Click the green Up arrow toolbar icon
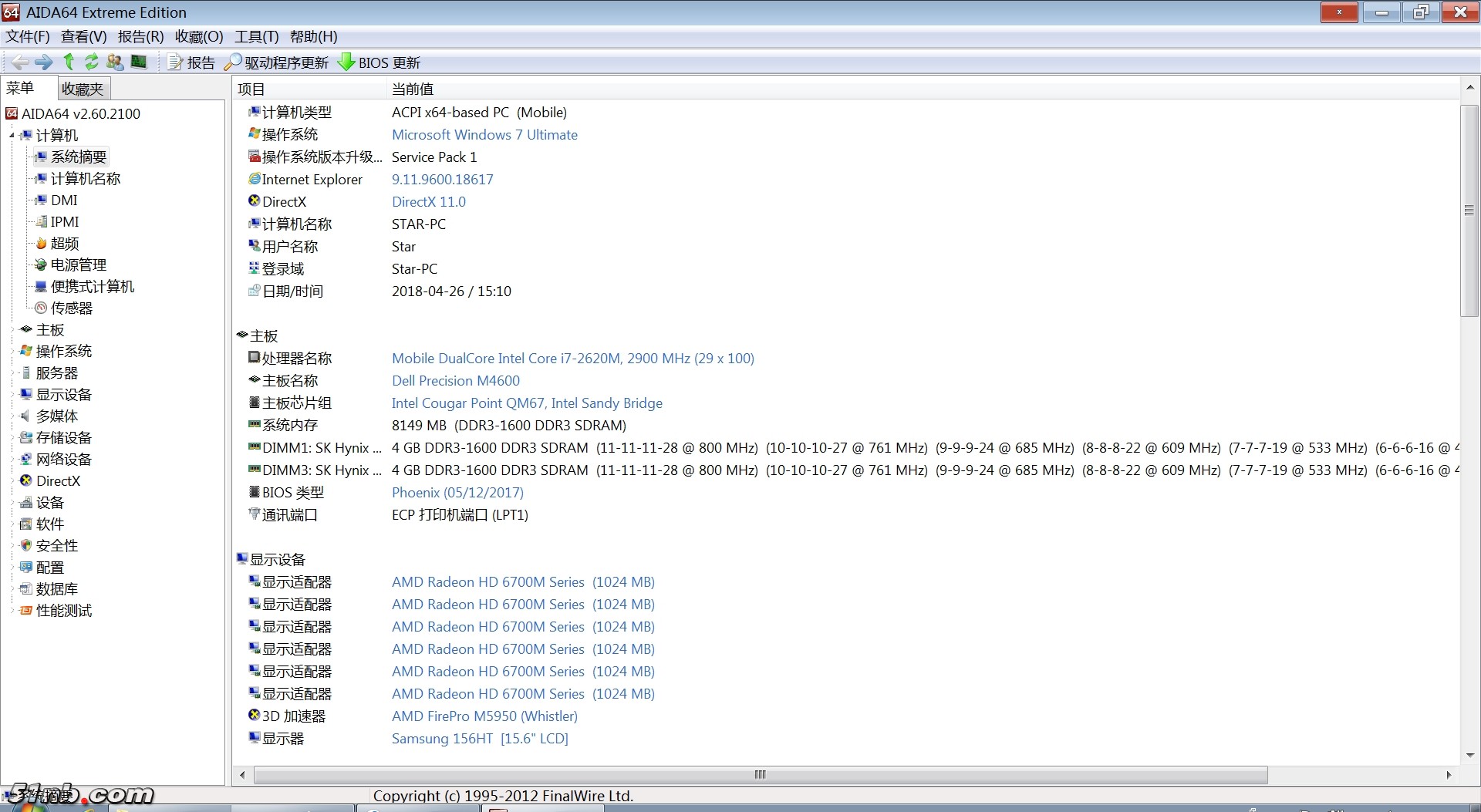 (69, 62)
